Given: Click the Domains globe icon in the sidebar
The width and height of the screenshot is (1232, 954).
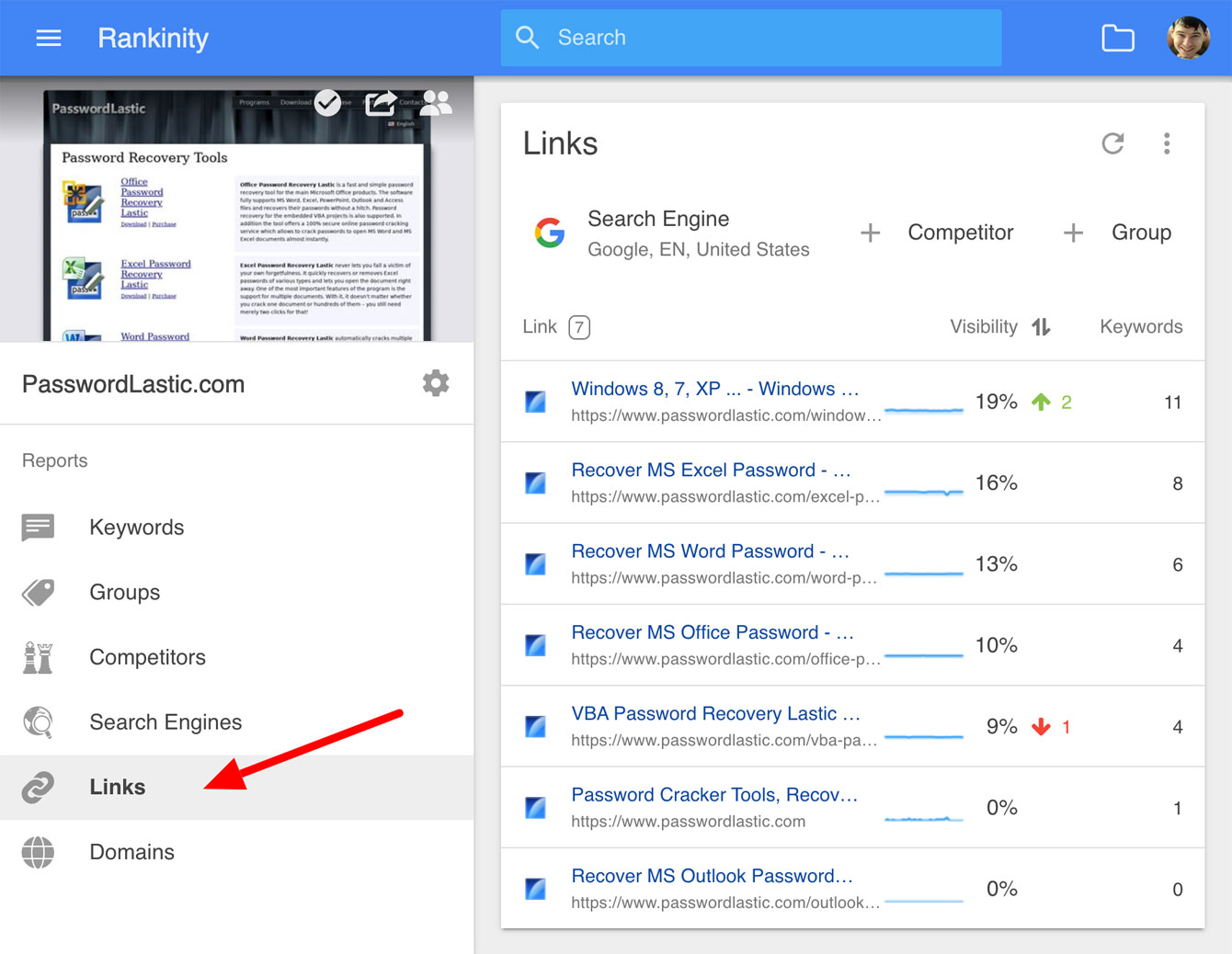Looking at the screenshot, I should (38, 852).
